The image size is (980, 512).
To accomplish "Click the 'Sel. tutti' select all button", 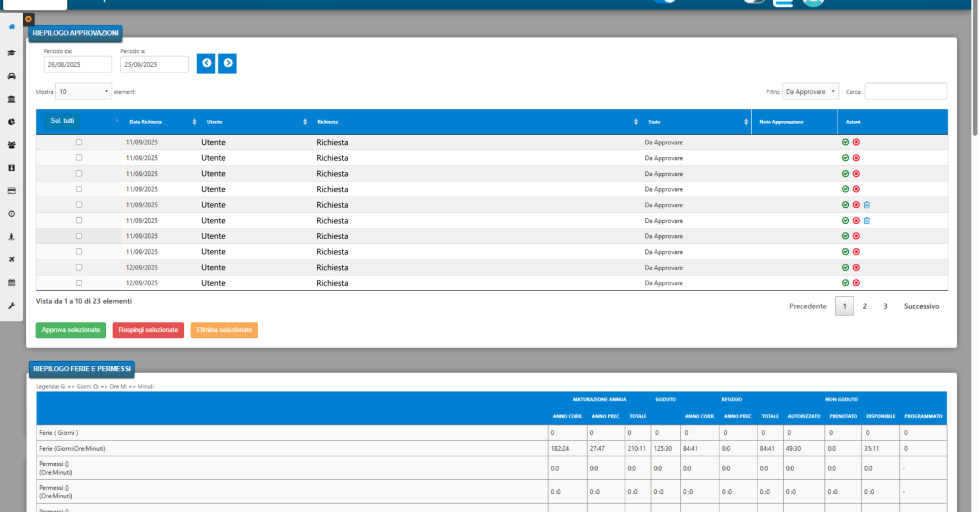I will 62,121.
